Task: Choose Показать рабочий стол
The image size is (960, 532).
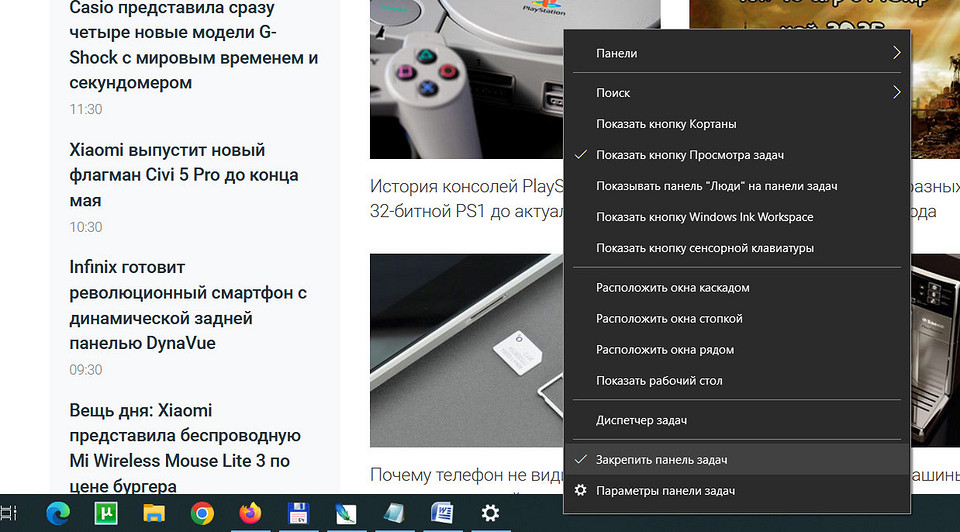Action: click(x=737, y=381)
